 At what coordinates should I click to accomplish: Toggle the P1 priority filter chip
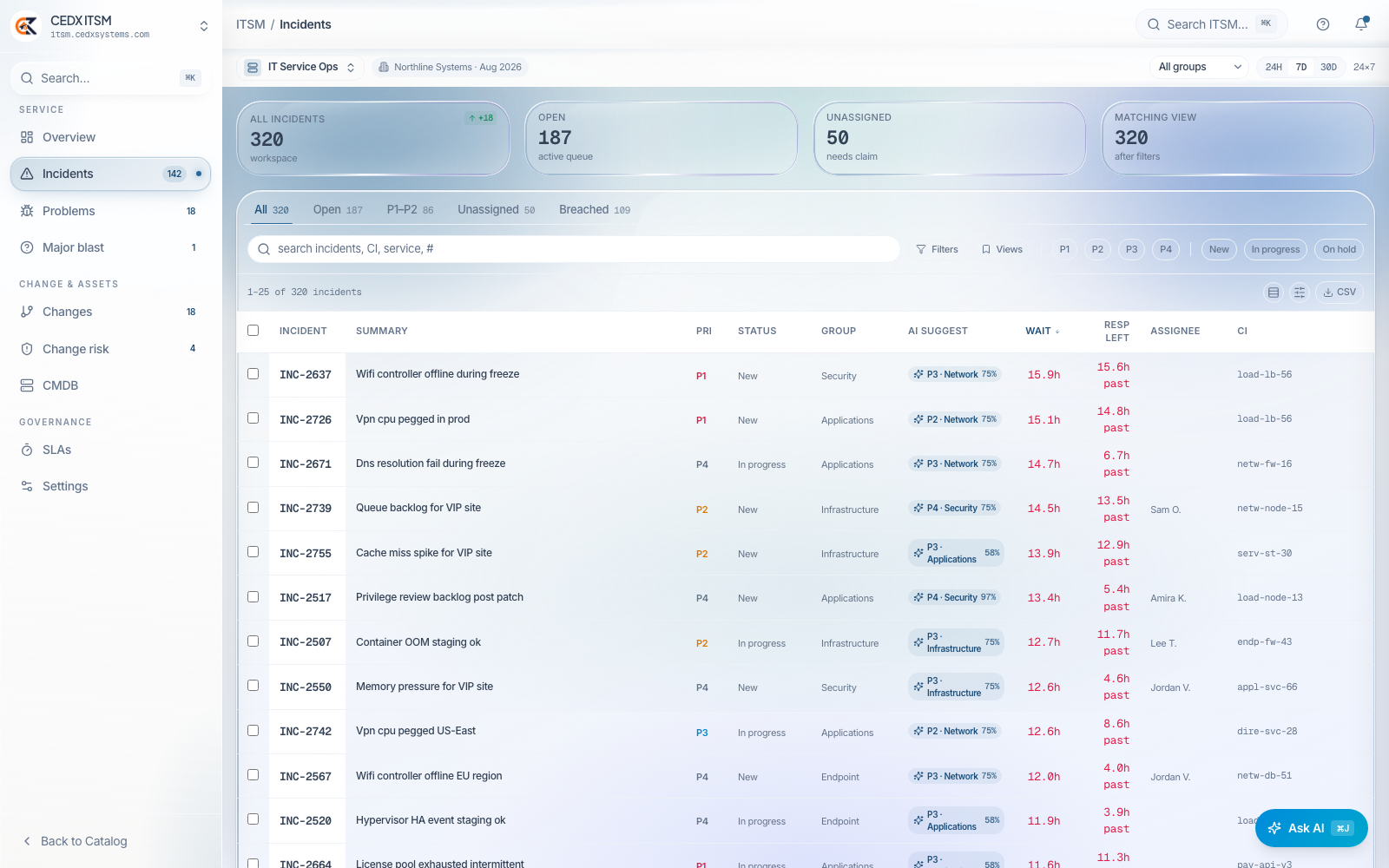tap(1064, 249)
